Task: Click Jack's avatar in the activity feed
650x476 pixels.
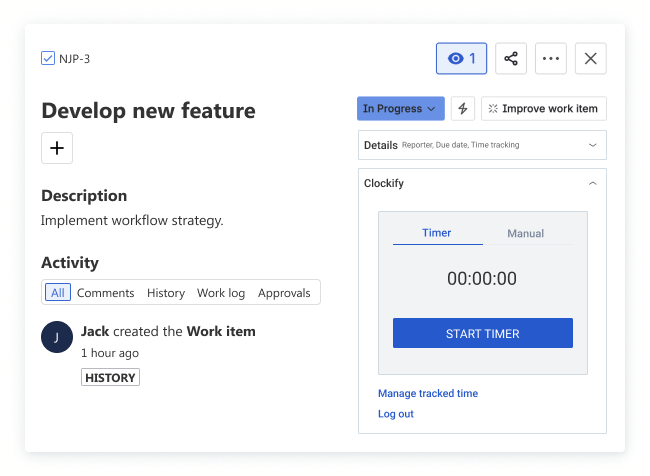Action: tap(57, 337)
